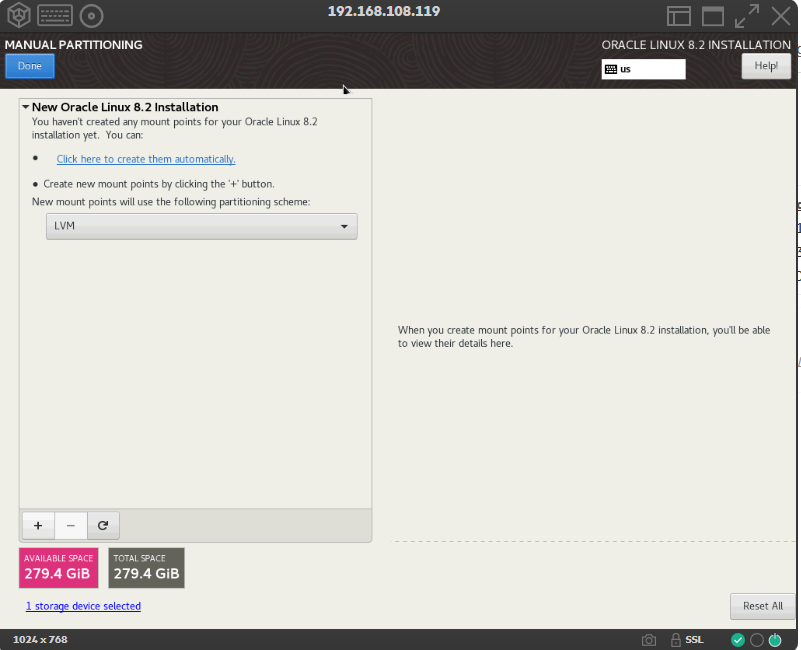The height and width of the screenshot is (650, 801).
Task: Click the Reset All button
Action: click(763, 606)
